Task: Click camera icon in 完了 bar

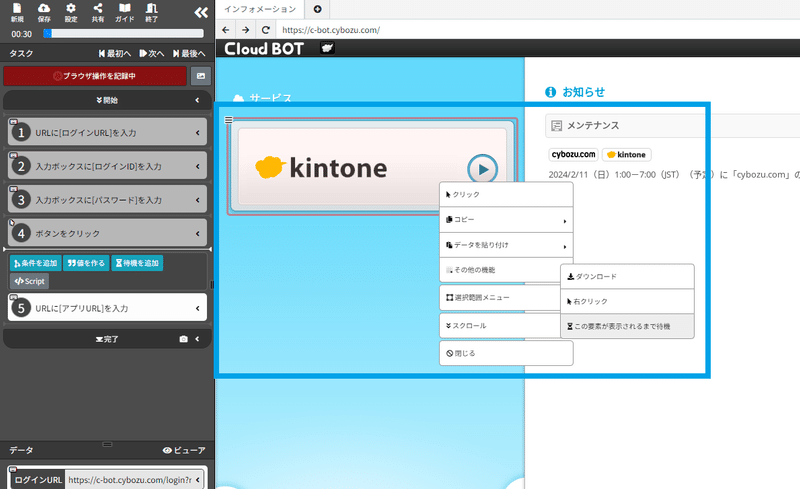Action: click(184, 339)
